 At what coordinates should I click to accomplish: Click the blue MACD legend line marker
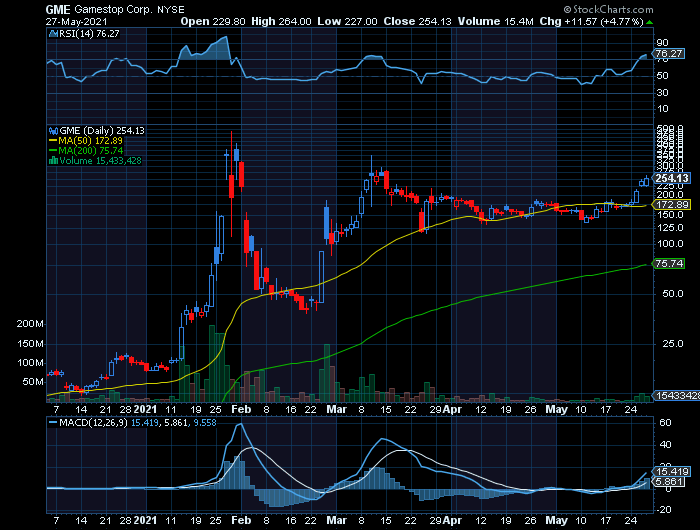[53, 422]
